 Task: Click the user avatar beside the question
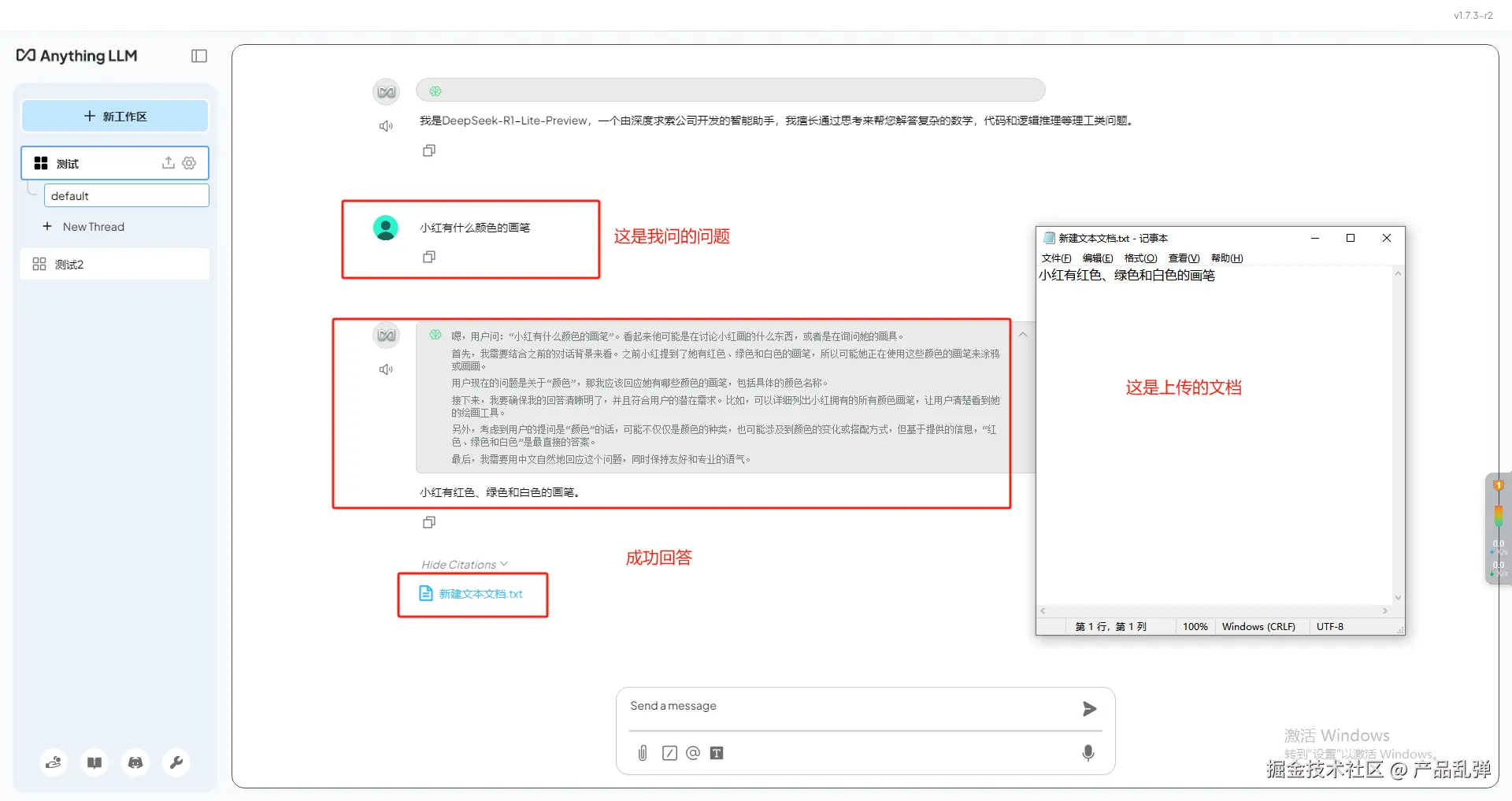(385, 228)
